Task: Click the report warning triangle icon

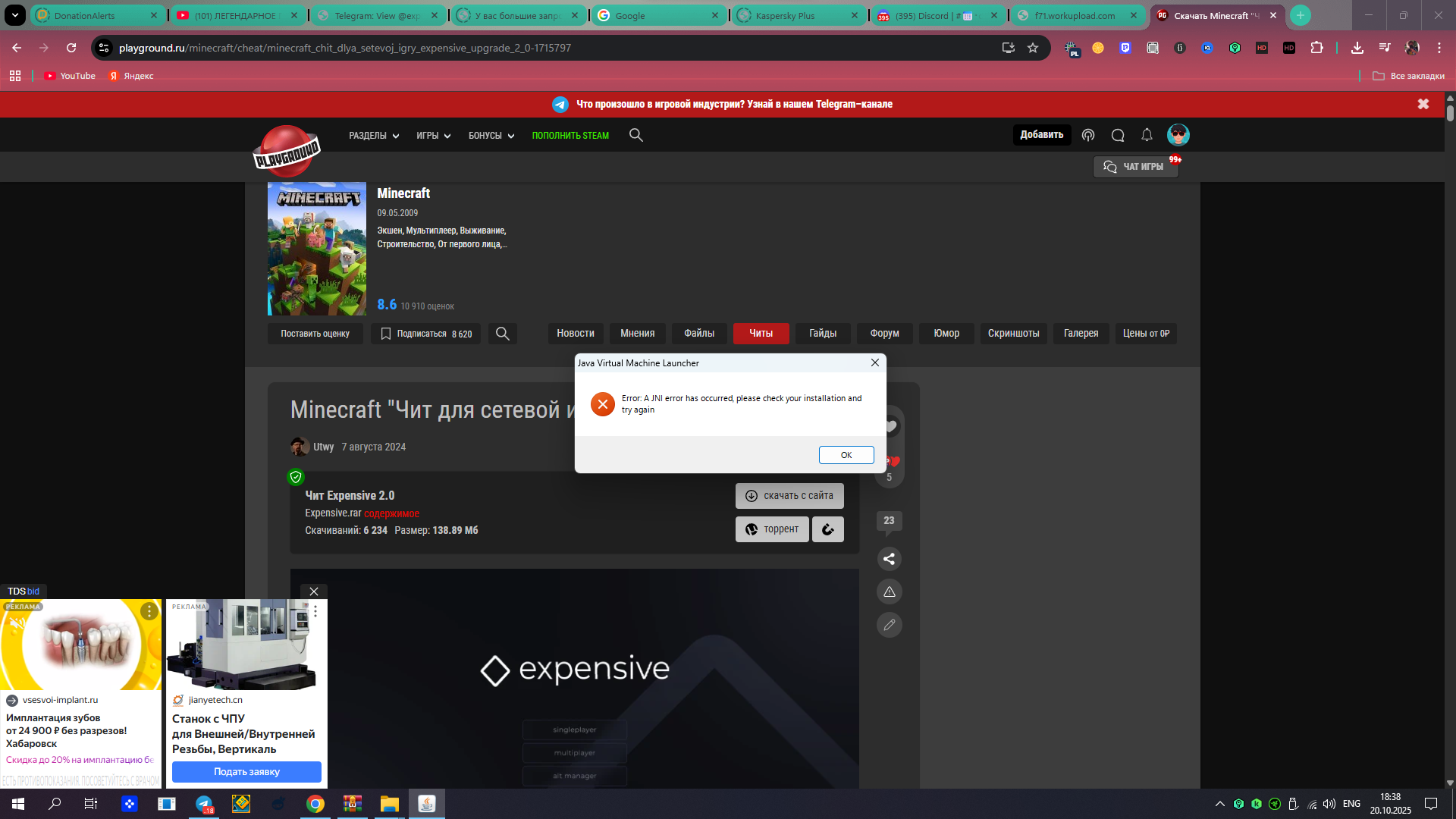Action: [x=890, y=591]
